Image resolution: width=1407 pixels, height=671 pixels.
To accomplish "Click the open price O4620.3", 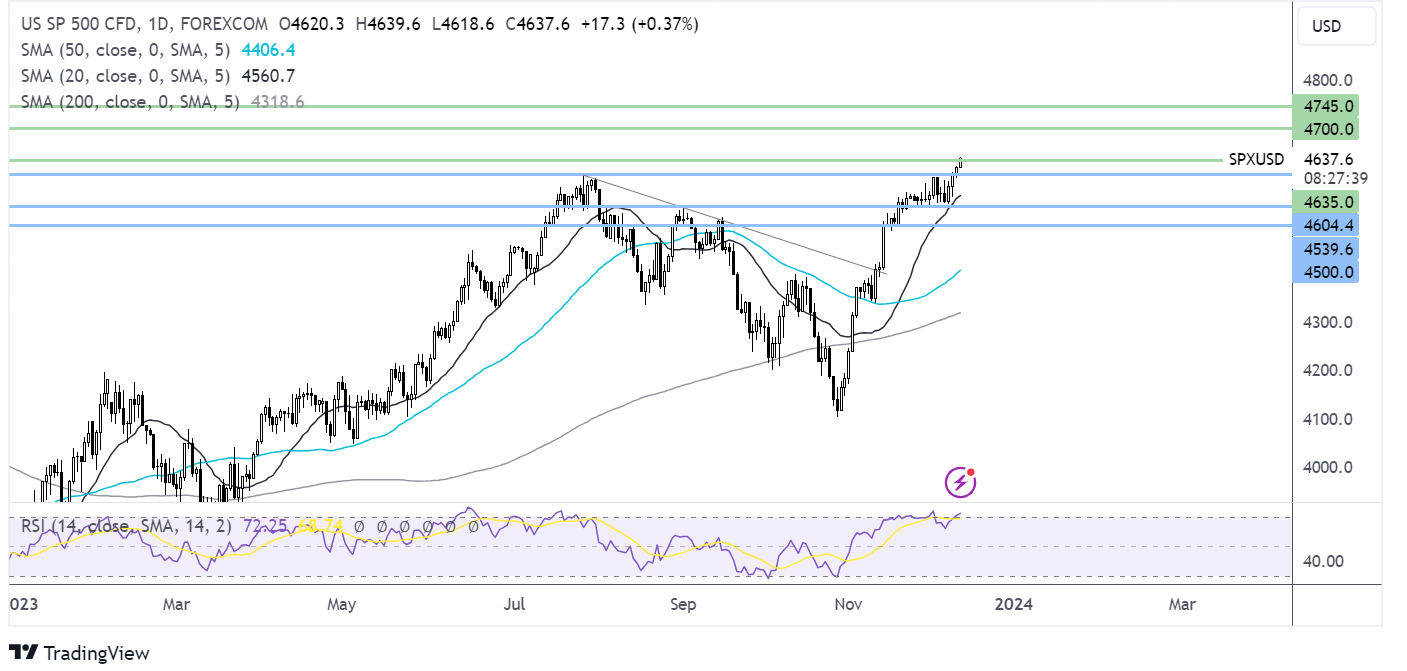I will click(313, 23).
